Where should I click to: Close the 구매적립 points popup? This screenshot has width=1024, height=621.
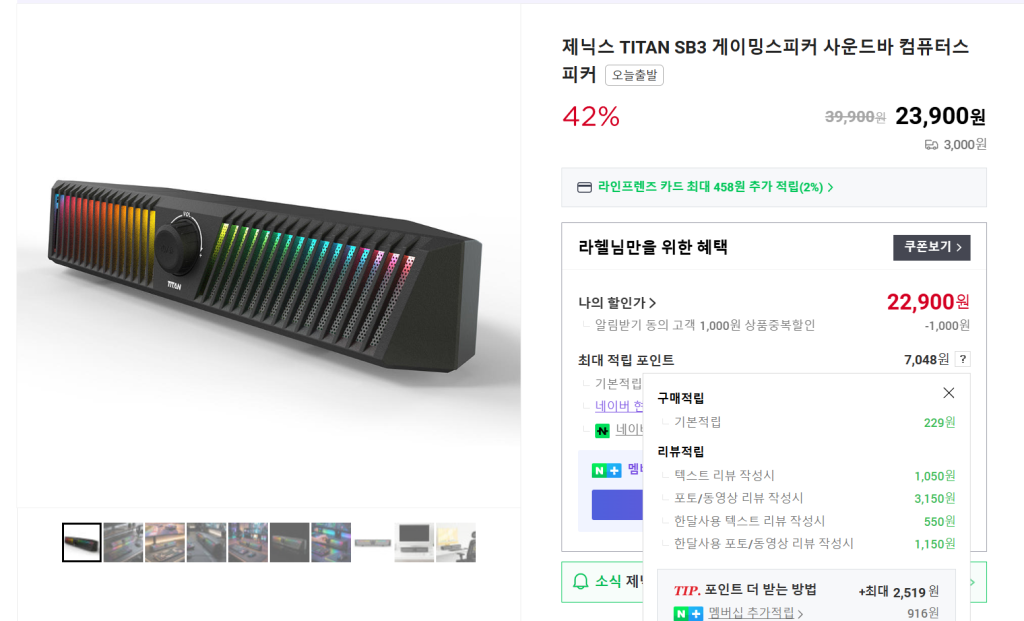948,393
